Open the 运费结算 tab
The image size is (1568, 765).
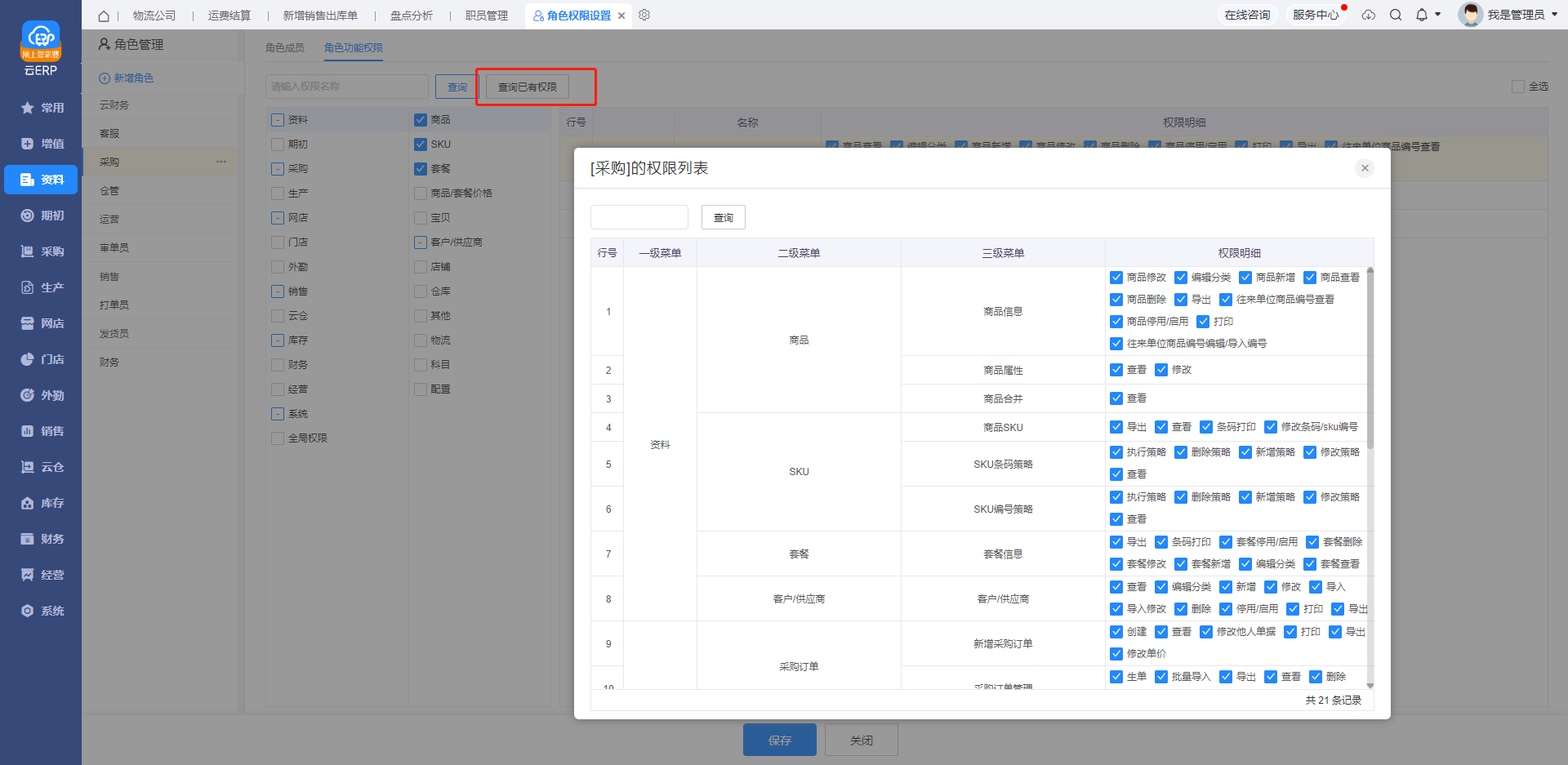tap(229, 16)
